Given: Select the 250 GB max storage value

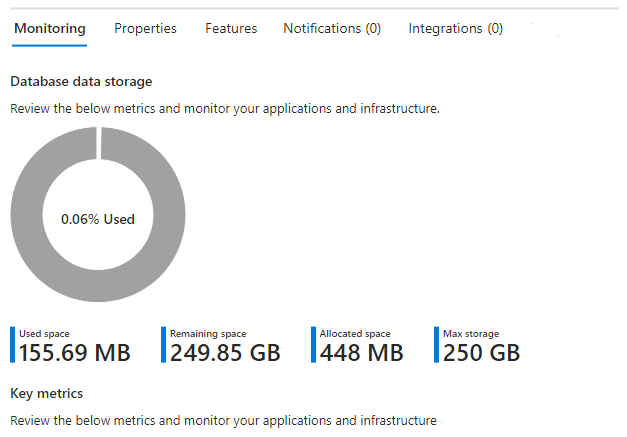Looking at the screenshot, I should click(x=482, y=352).
